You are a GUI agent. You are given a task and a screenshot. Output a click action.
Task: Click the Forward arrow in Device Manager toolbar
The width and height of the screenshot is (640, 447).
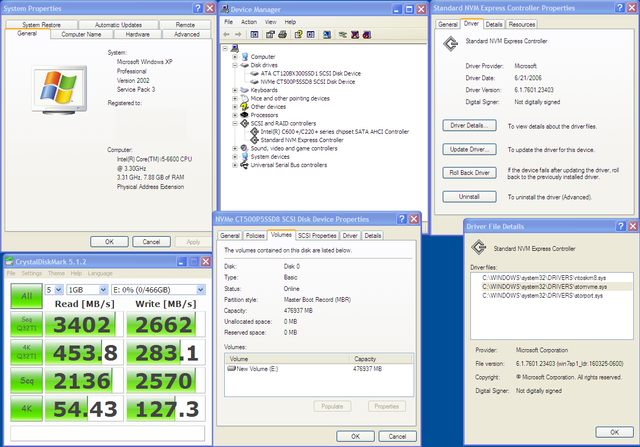pyautogui.click(x=238, y=35)
